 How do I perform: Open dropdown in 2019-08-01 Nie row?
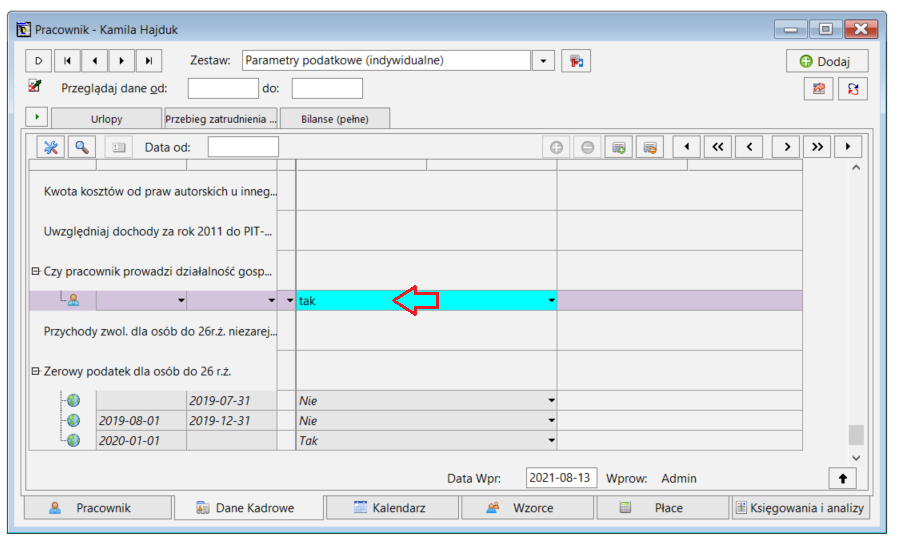(x=551, y=421)
